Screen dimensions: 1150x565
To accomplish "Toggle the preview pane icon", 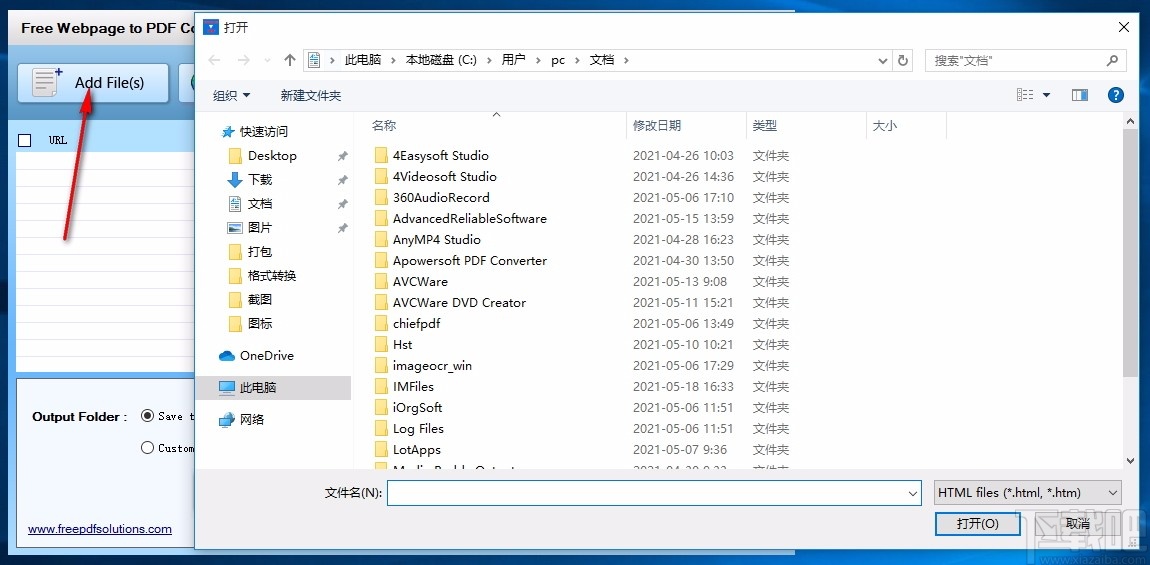I will point(1080,95).
